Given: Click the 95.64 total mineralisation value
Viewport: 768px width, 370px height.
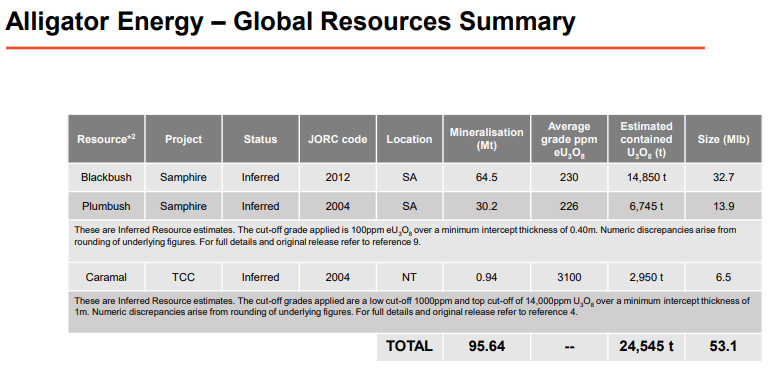Looking at the screenshot, I should (487, 347).
